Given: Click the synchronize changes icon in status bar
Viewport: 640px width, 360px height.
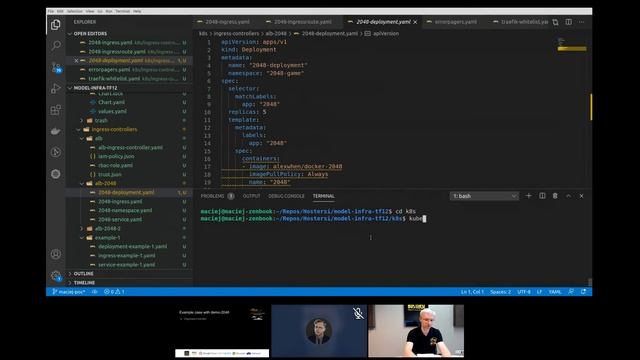Looking at the screenshot, I should [x=95, y=292].
